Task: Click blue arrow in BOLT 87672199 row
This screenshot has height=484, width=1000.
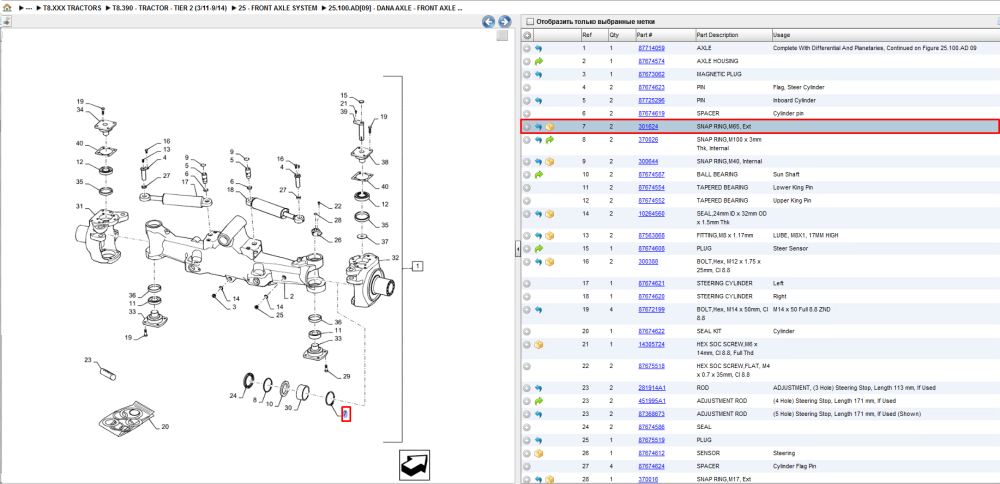Action: pos(539,309)
